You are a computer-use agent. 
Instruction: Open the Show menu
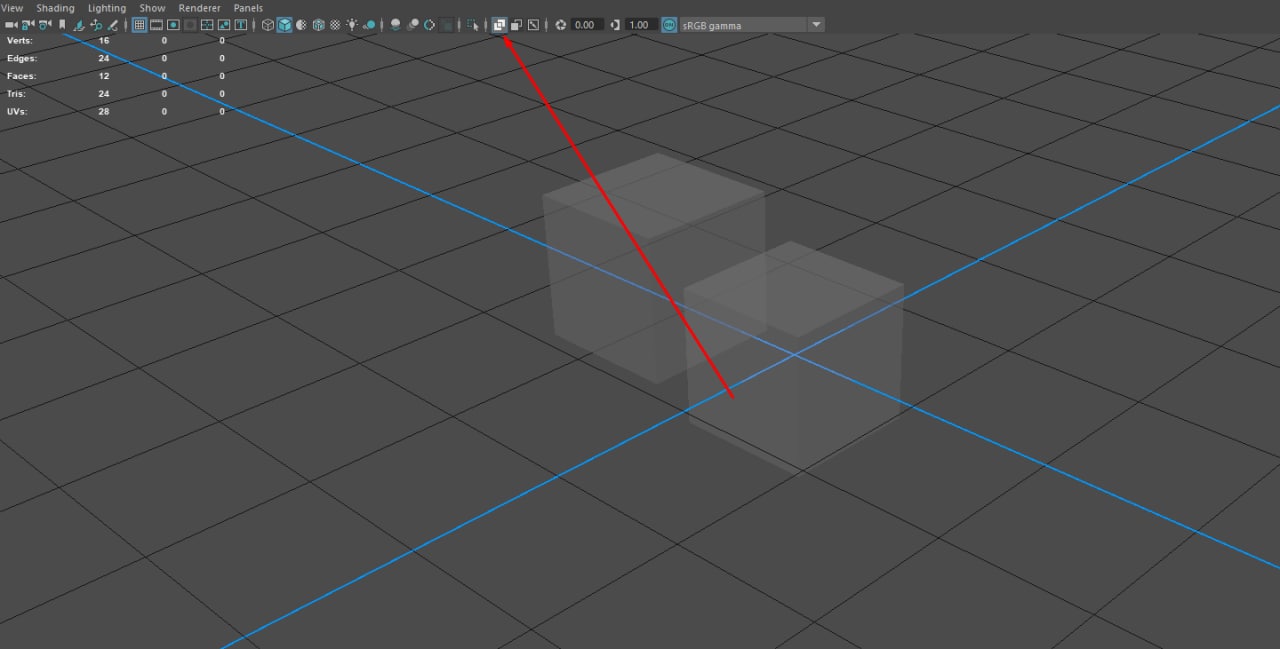[x=152, y=8]
